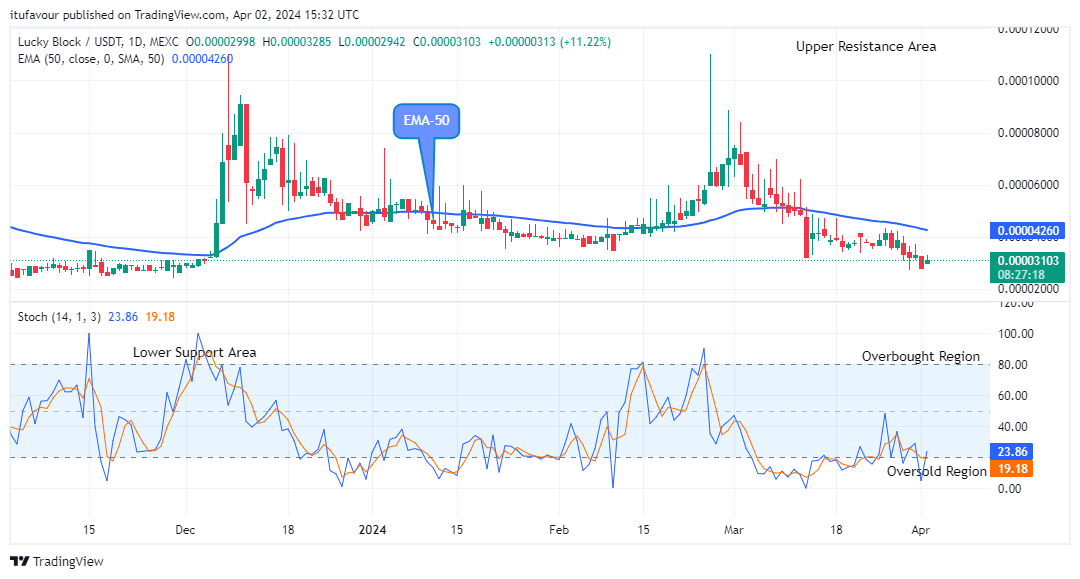The image size is (1080, 579).
Task: Click the Oversold Region label
Action: [x=937, y=471]
